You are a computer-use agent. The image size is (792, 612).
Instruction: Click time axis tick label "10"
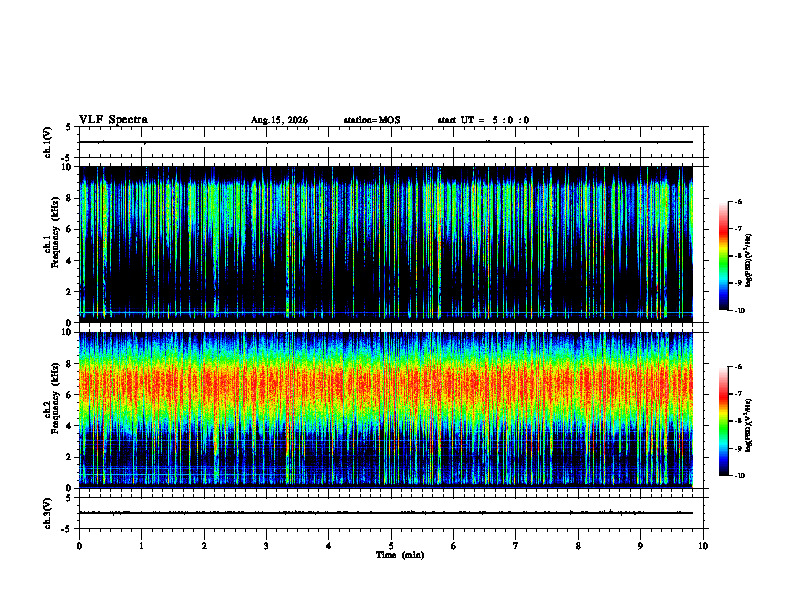[x=703, y=546]
